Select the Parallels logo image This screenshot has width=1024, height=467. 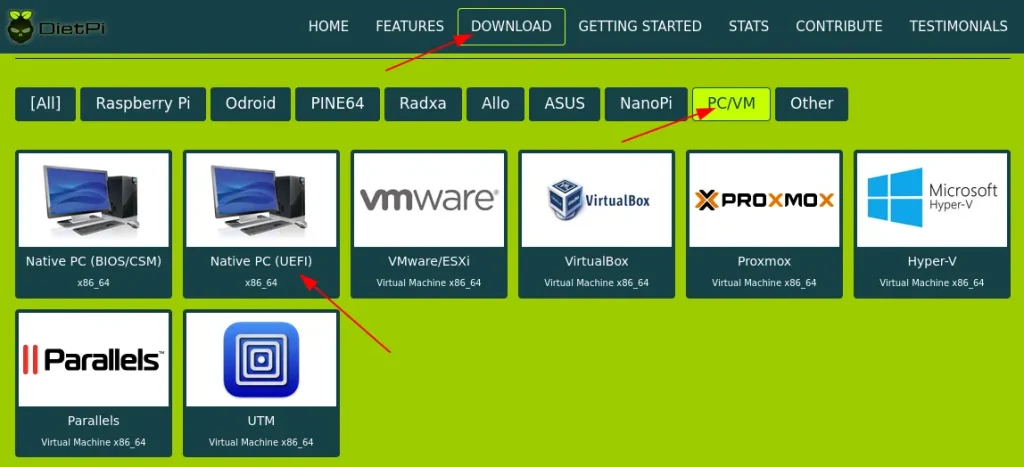(93, 358)
